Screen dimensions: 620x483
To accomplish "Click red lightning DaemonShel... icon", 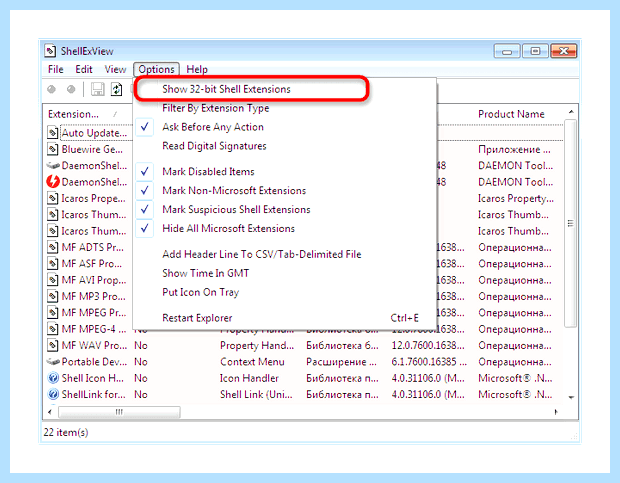I will pos(53,181).
